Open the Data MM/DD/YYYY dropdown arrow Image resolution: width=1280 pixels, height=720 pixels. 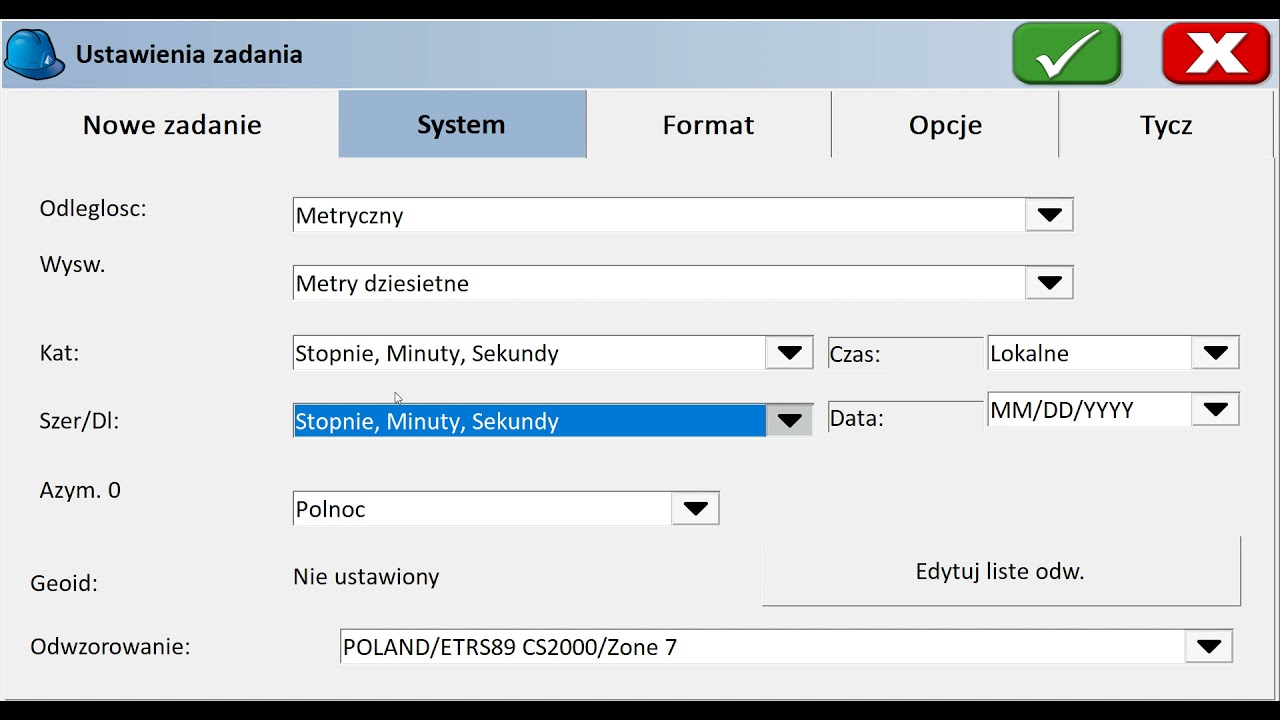tap(1215, 409)
